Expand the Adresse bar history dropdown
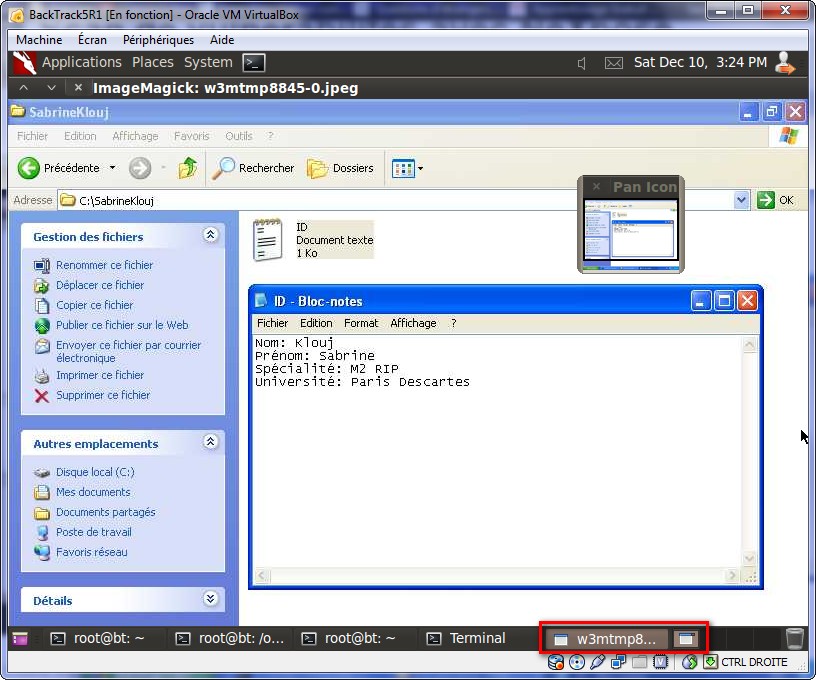Screen dimensions: 816x680 [x=742, y=200]
